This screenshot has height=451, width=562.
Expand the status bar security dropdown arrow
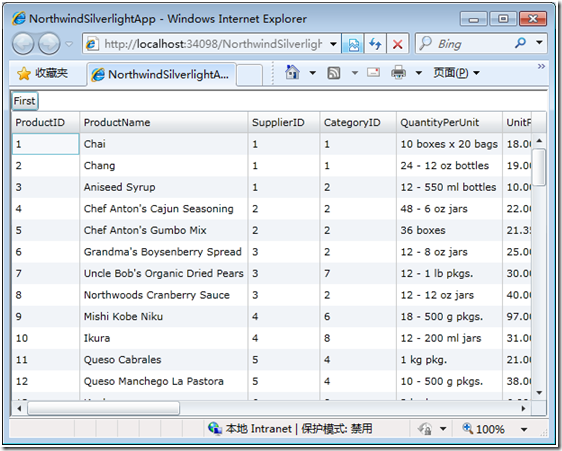point(443,429)
